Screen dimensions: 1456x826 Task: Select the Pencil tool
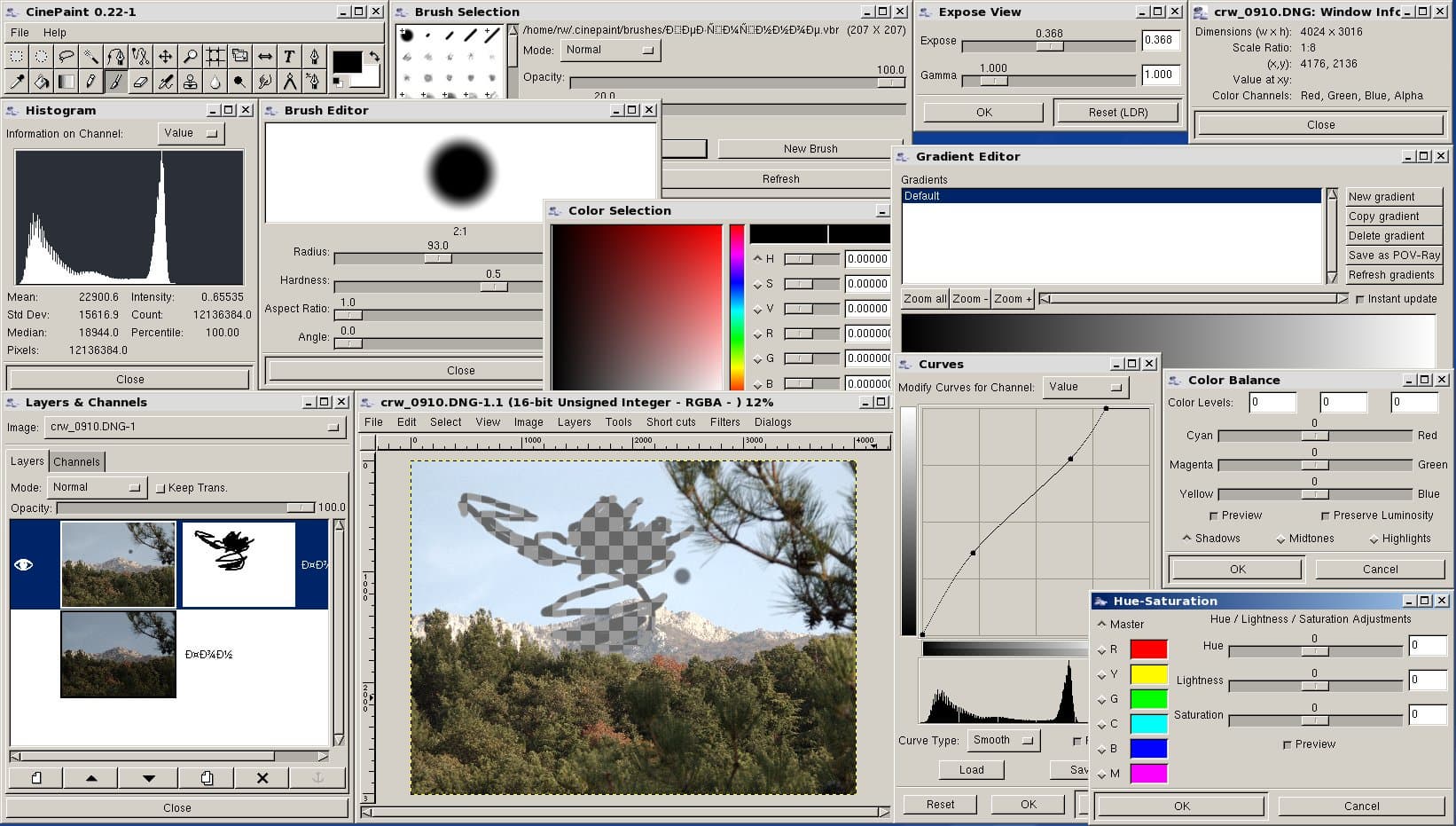click(x=91, y=82)
